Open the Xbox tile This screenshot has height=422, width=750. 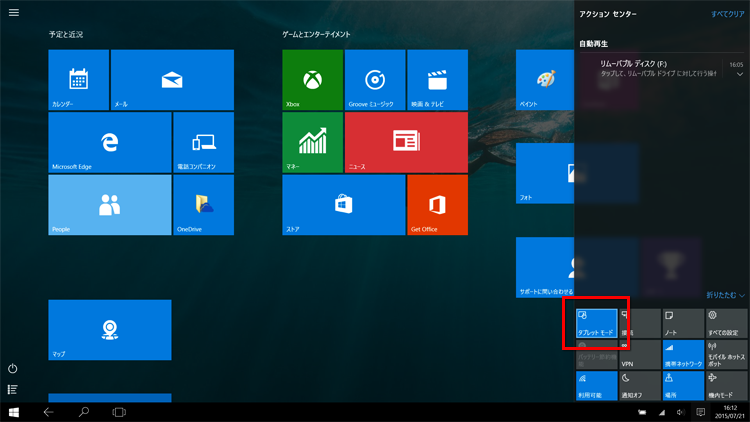point(312,80)
